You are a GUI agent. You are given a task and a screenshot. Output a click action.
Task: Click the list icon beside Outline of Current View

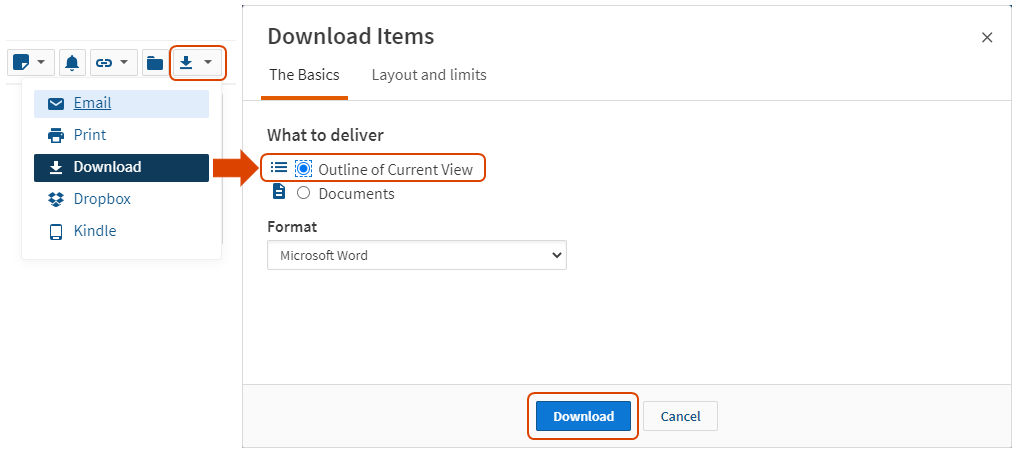point(279,168)
